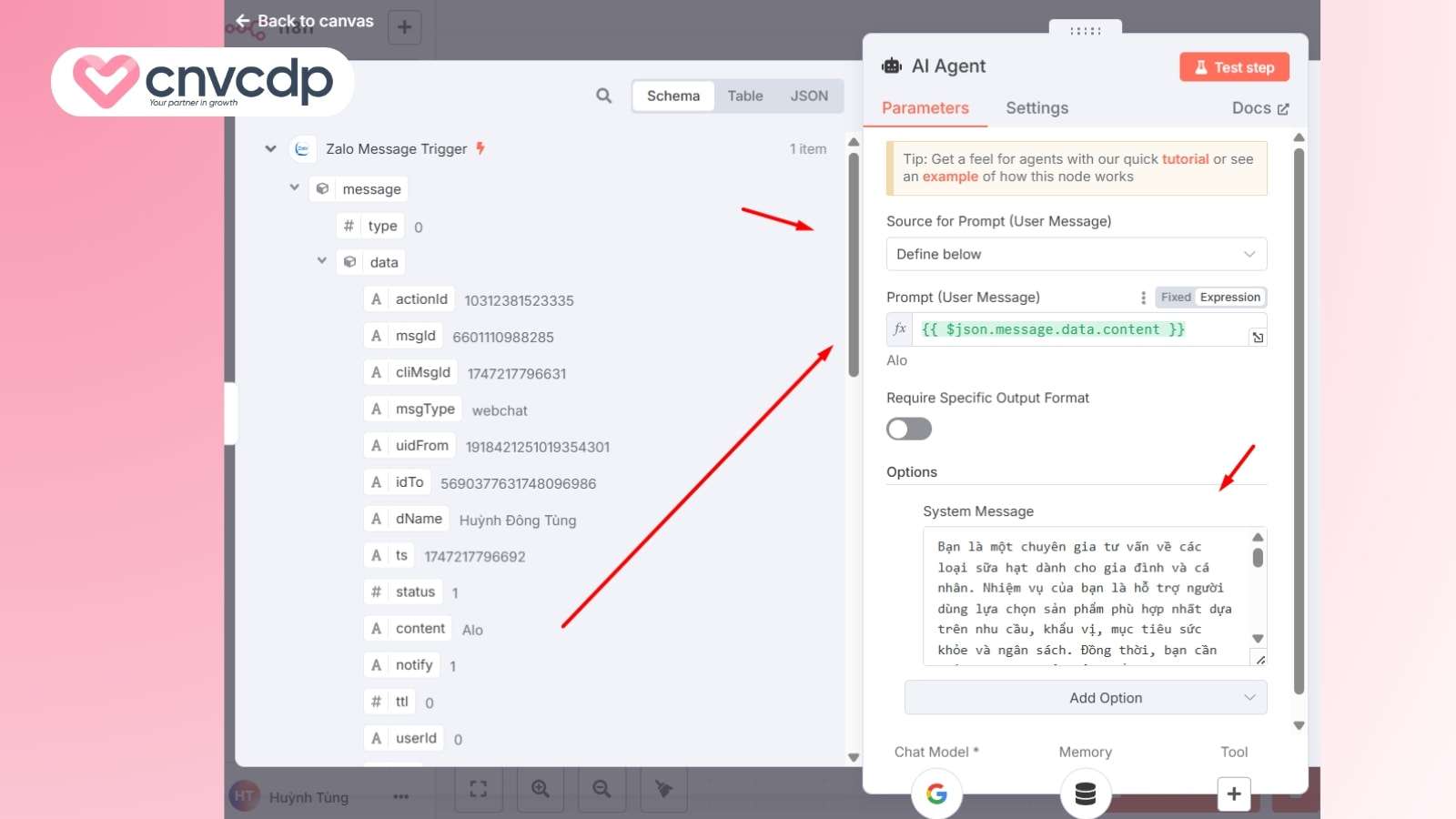
Task: Click the lightning bolt trigger icon
Action: tap(480, 148)
